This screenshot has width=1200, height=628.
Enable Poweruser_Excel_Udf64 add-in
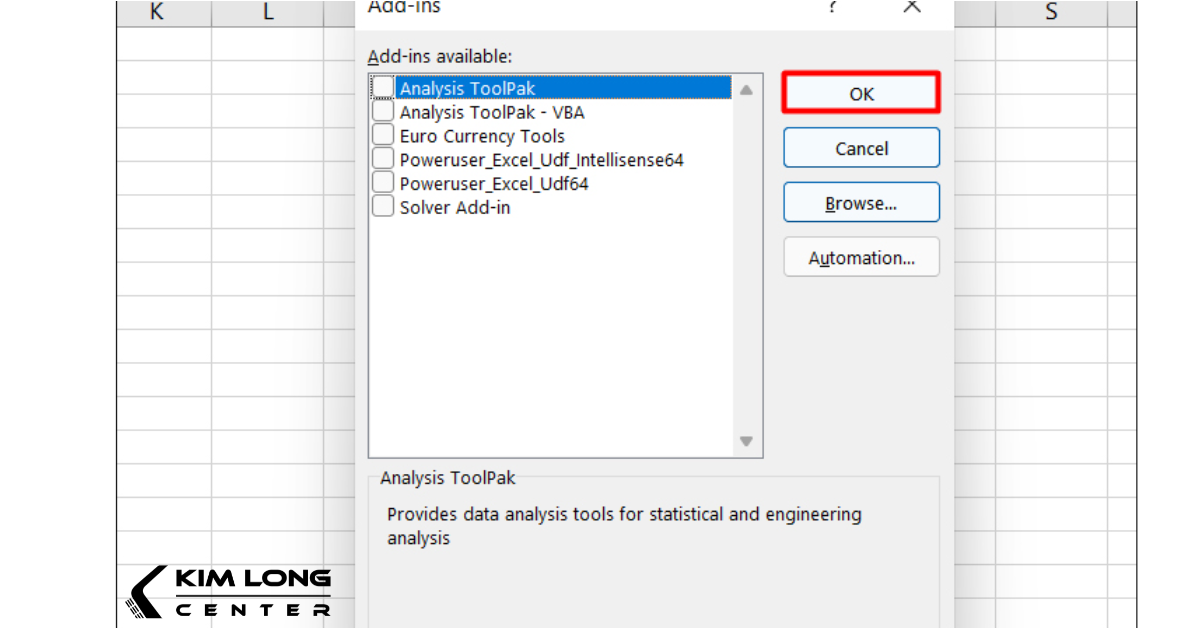click(383, 182)
